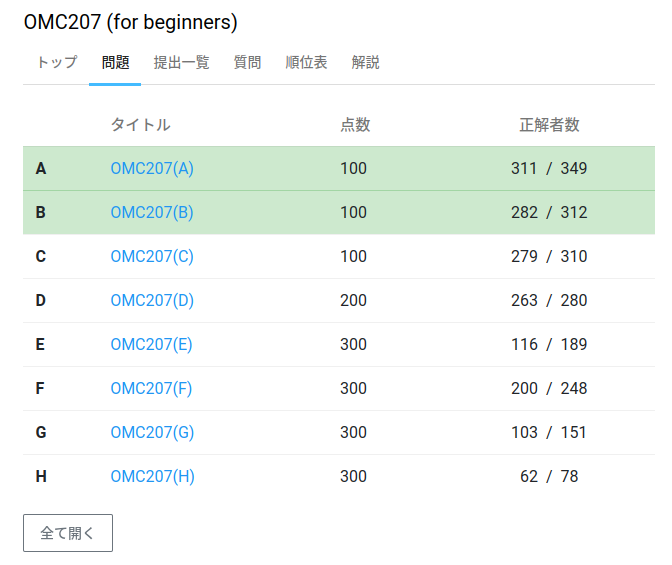Image resolution: width=672 pixels, height=565 pixels.
Task: Select row letter D
Action: [40, 301]
